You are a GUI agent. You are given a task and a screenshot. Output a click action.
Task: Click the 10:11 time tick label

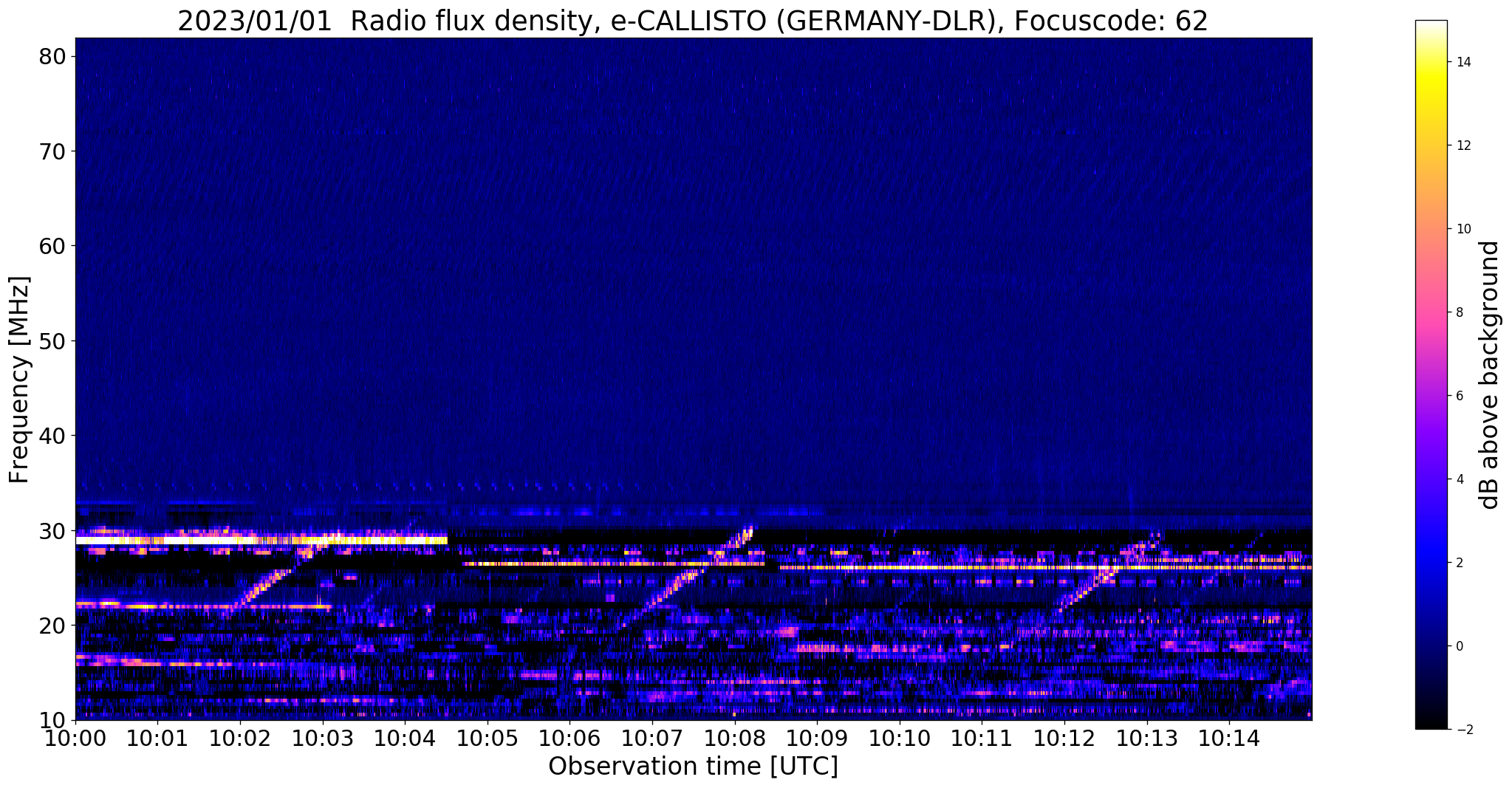click(x=982, y=739)
